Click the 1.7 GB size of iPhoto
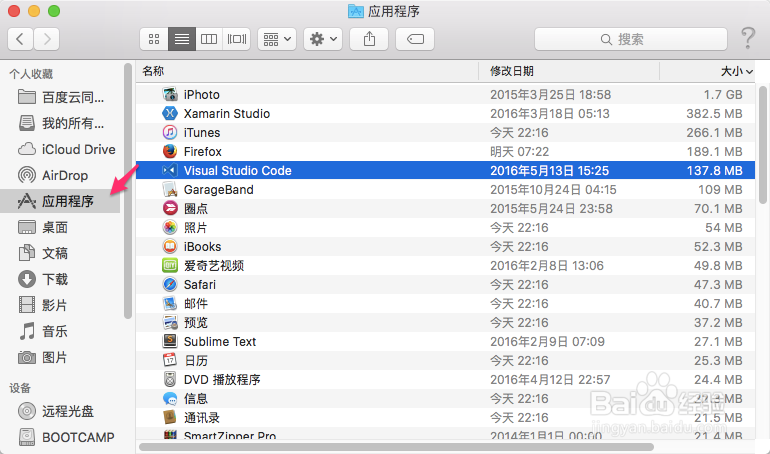 (723, 95)
